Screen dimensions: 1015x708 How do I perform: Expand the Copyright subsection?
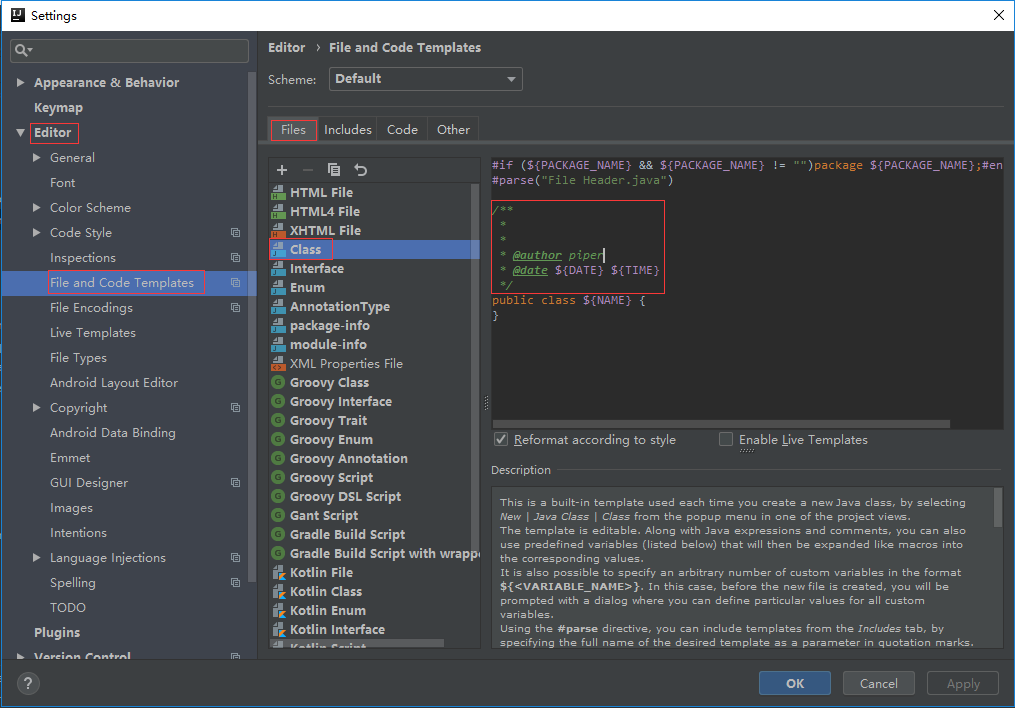(x=37, y=408)
